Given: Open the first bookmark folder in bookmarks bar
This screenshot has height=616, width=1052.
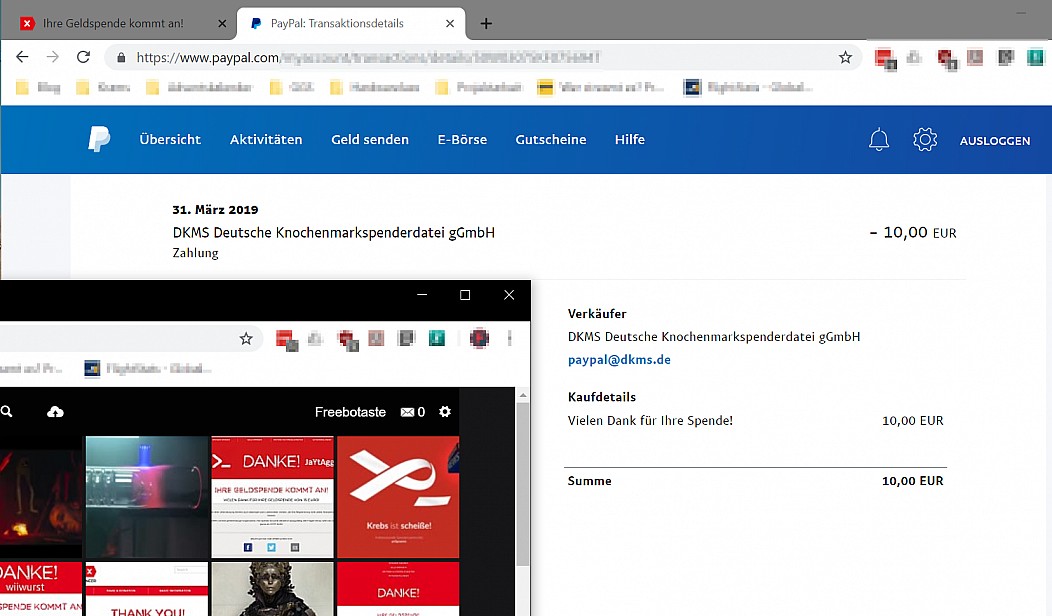Looking at the screenshot, I should click(38, 87).
